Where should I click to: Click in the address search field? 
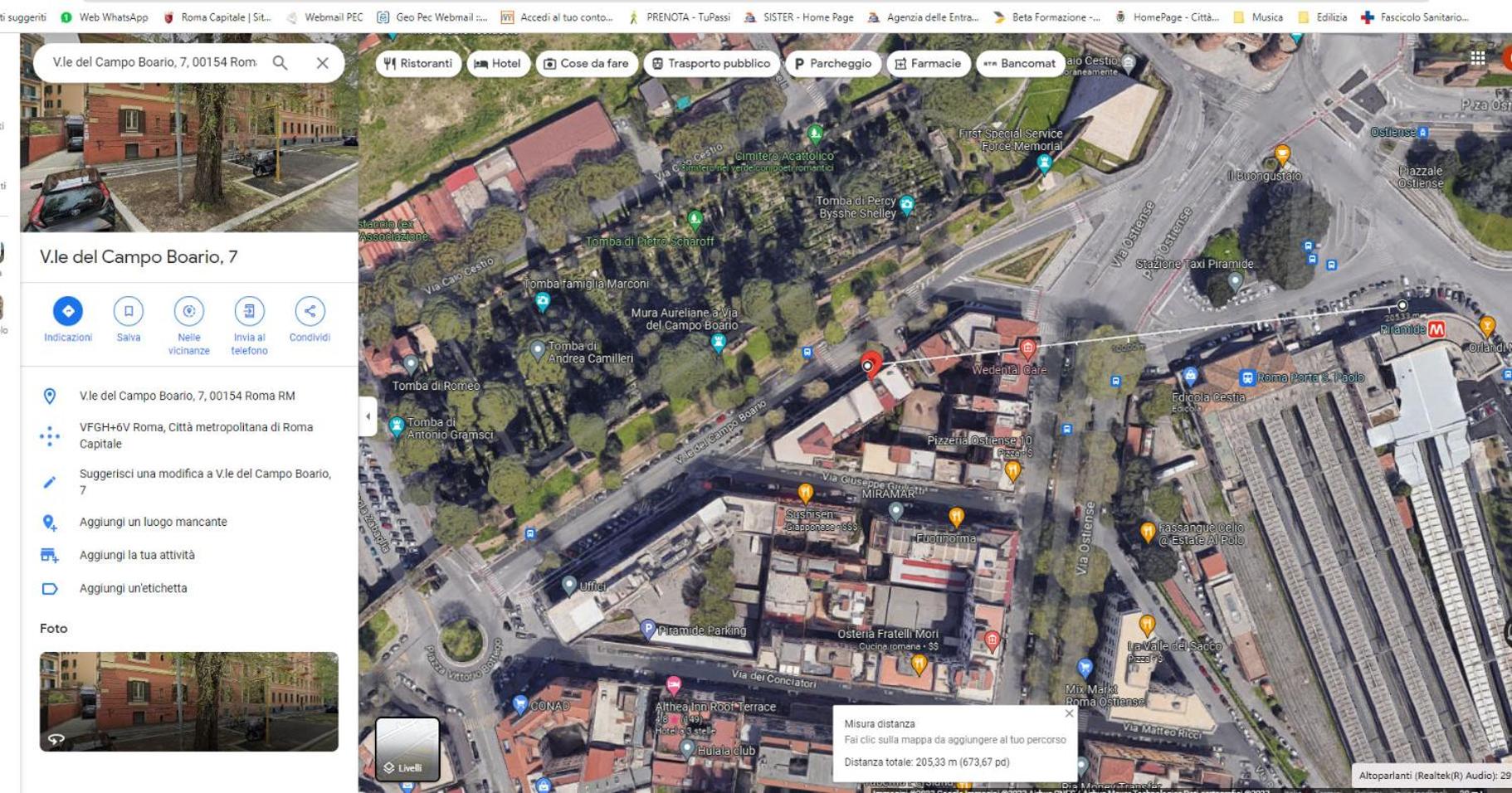pyautogui.click(x=154, y=62)
